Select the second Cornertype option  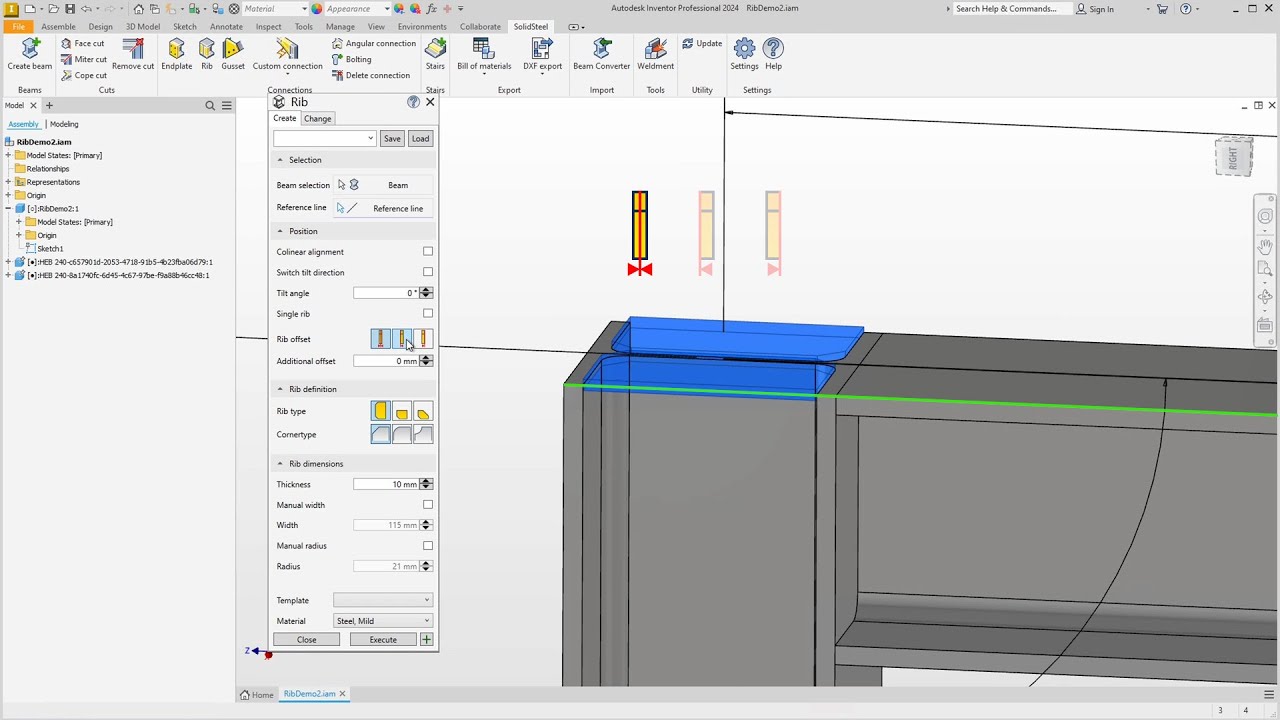tap(402, 434)
